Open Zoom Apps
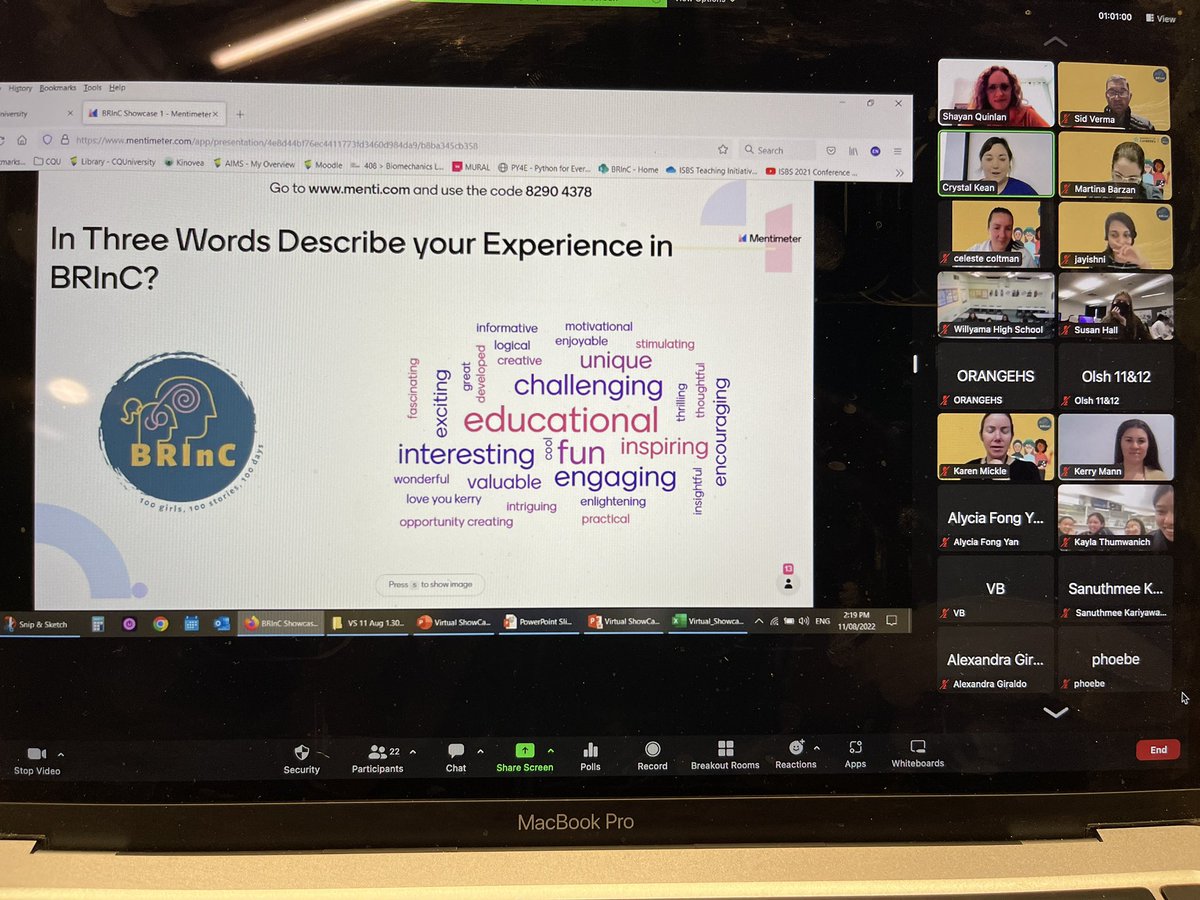Viewport: 1200px width, 900px height. pos(855,755)
